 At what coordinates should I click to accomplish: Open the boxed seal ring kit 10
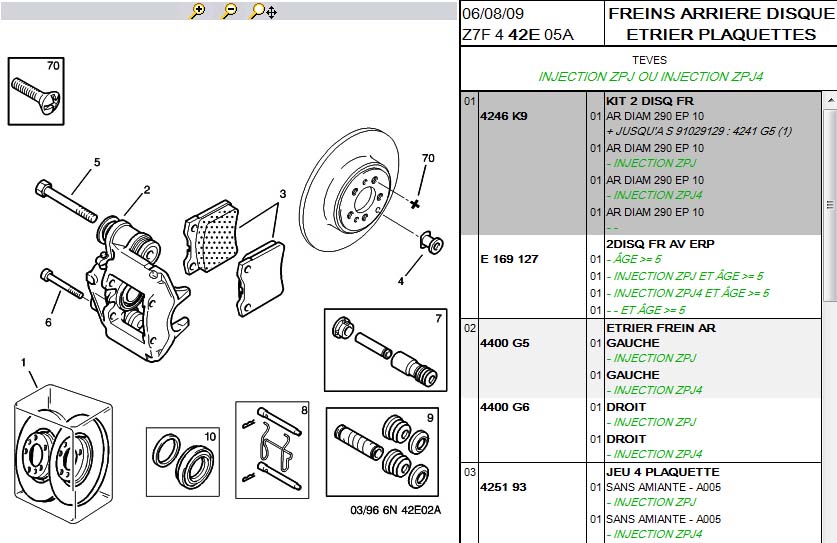[183, 462]
